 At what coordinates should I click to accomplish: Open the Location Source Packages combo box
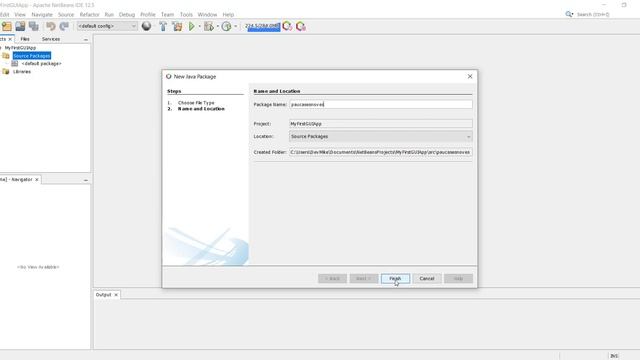click(381, 136)
